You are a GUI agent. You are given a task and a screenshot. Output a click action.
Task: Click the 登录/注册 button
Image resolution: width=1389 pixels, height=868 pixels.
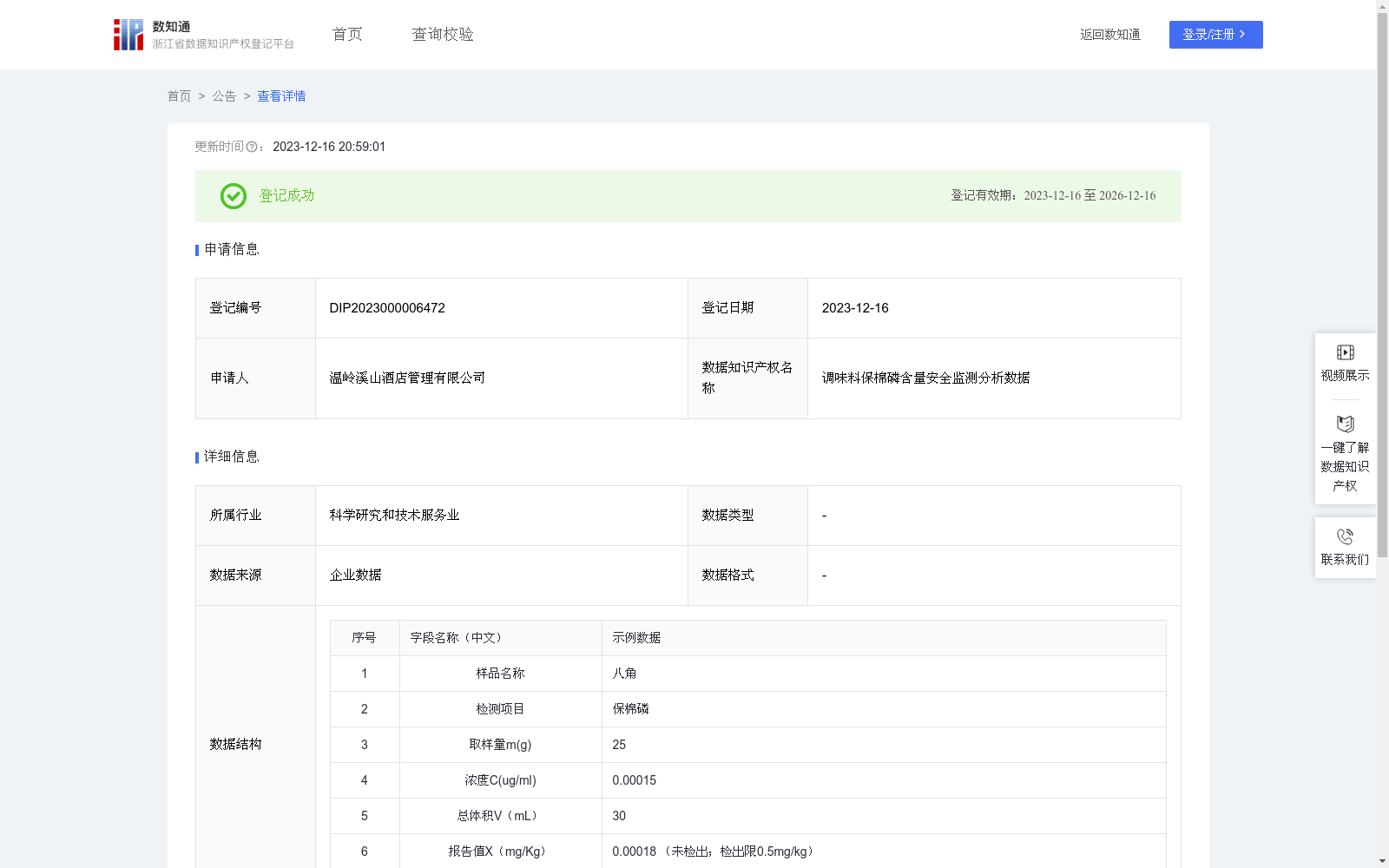click(1215, 35)
